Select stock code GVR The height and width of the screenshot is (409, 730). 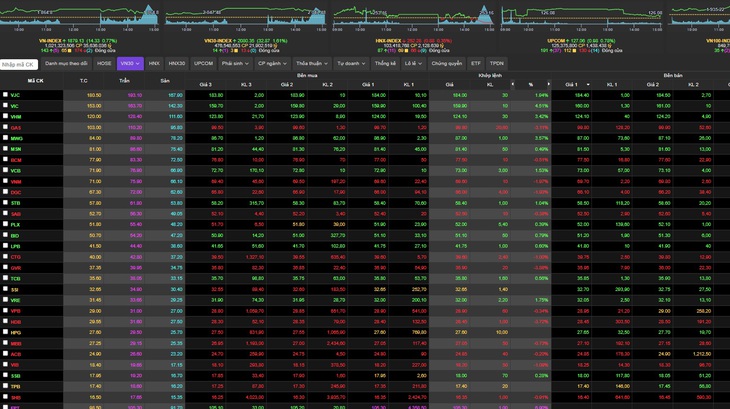[x=16, y=268]
